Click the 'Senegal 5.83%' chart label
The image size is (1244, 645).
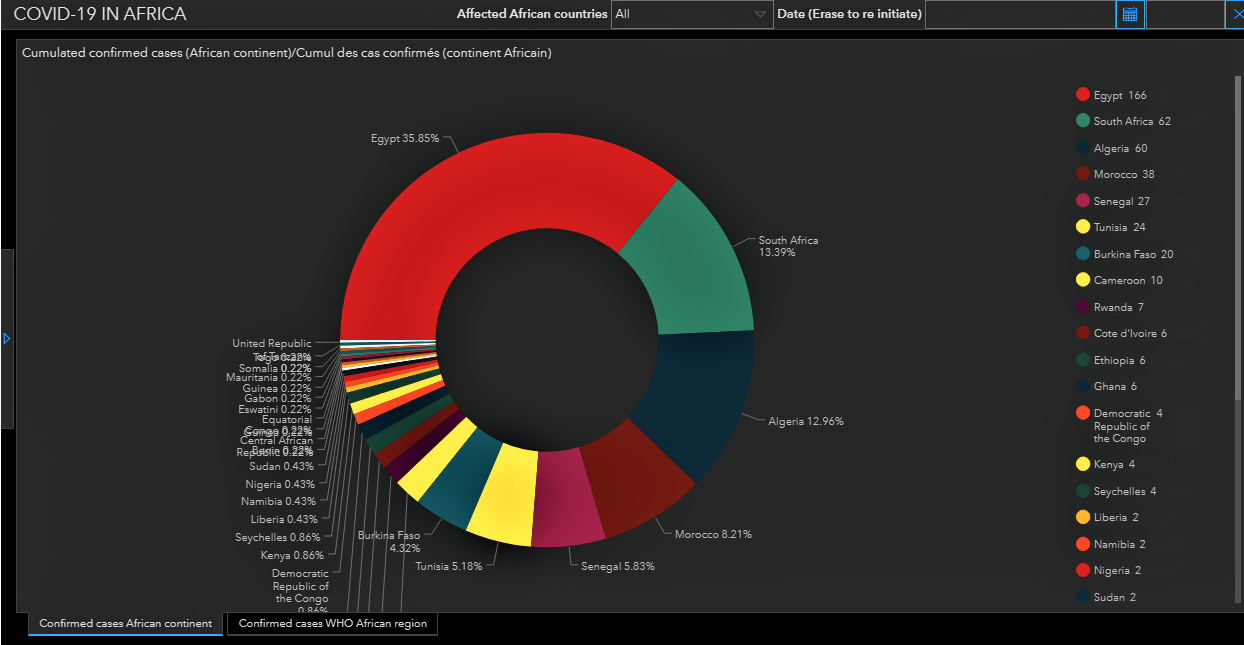[x=618, y=566]
